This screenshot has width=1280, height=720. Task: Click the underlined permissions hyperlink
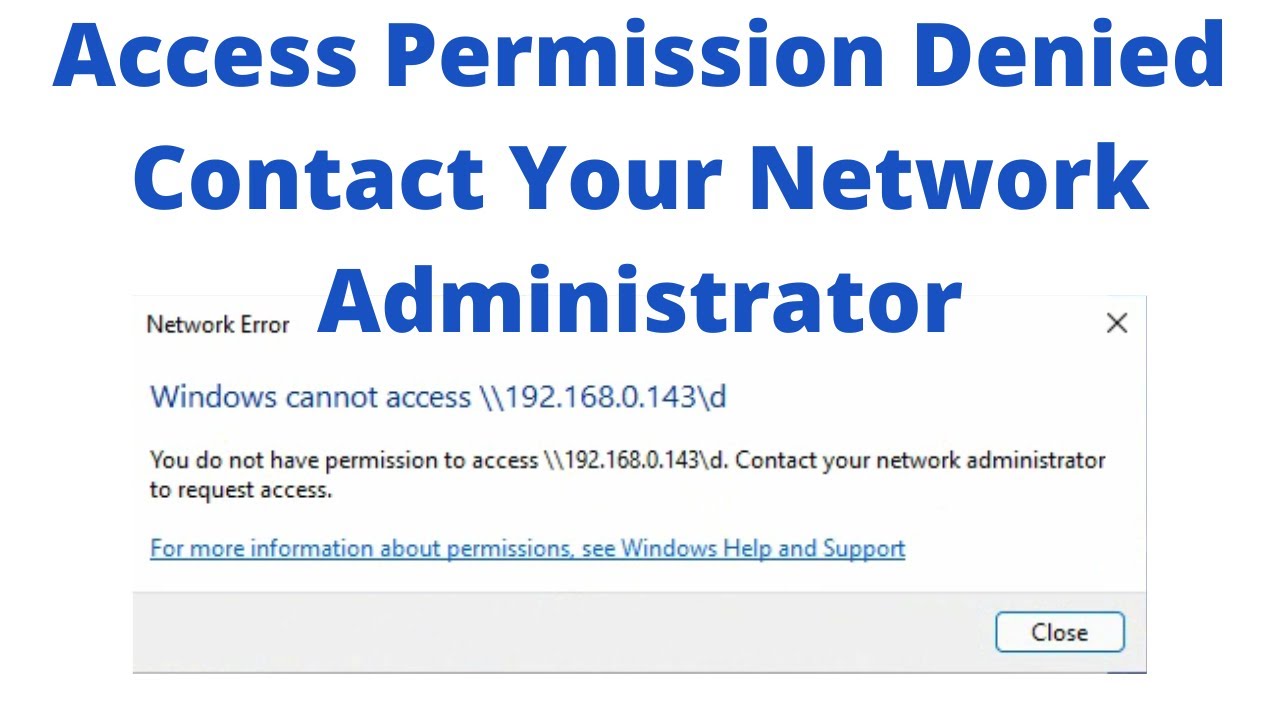coord(527,548)
